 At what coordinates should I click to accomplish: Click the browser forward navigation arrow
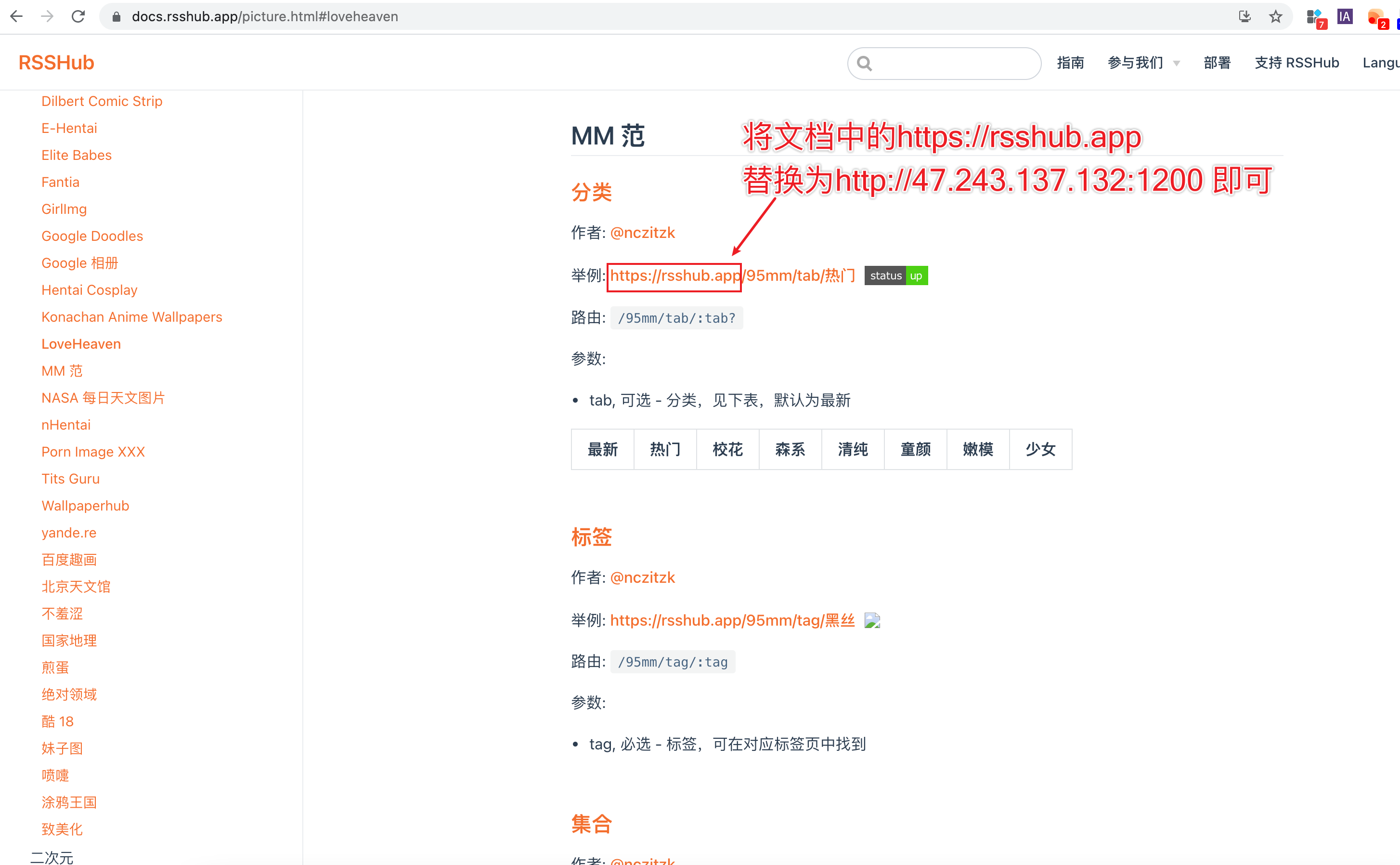pyautogui.click(x=48, y=16)
